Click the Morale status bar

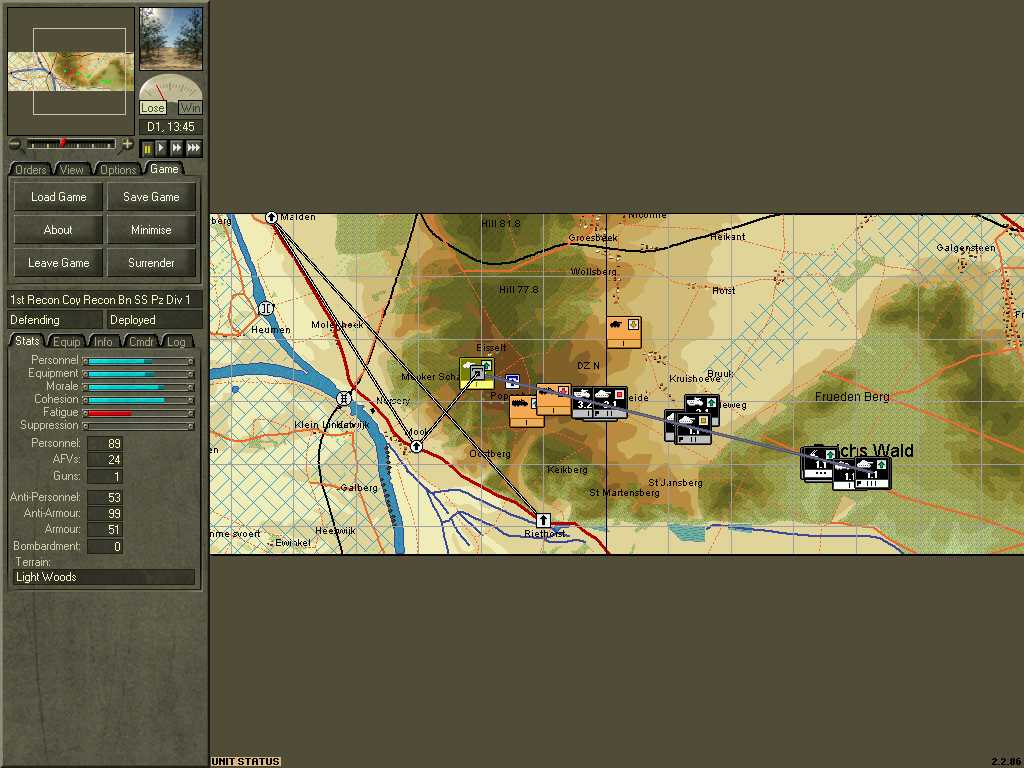138,387
